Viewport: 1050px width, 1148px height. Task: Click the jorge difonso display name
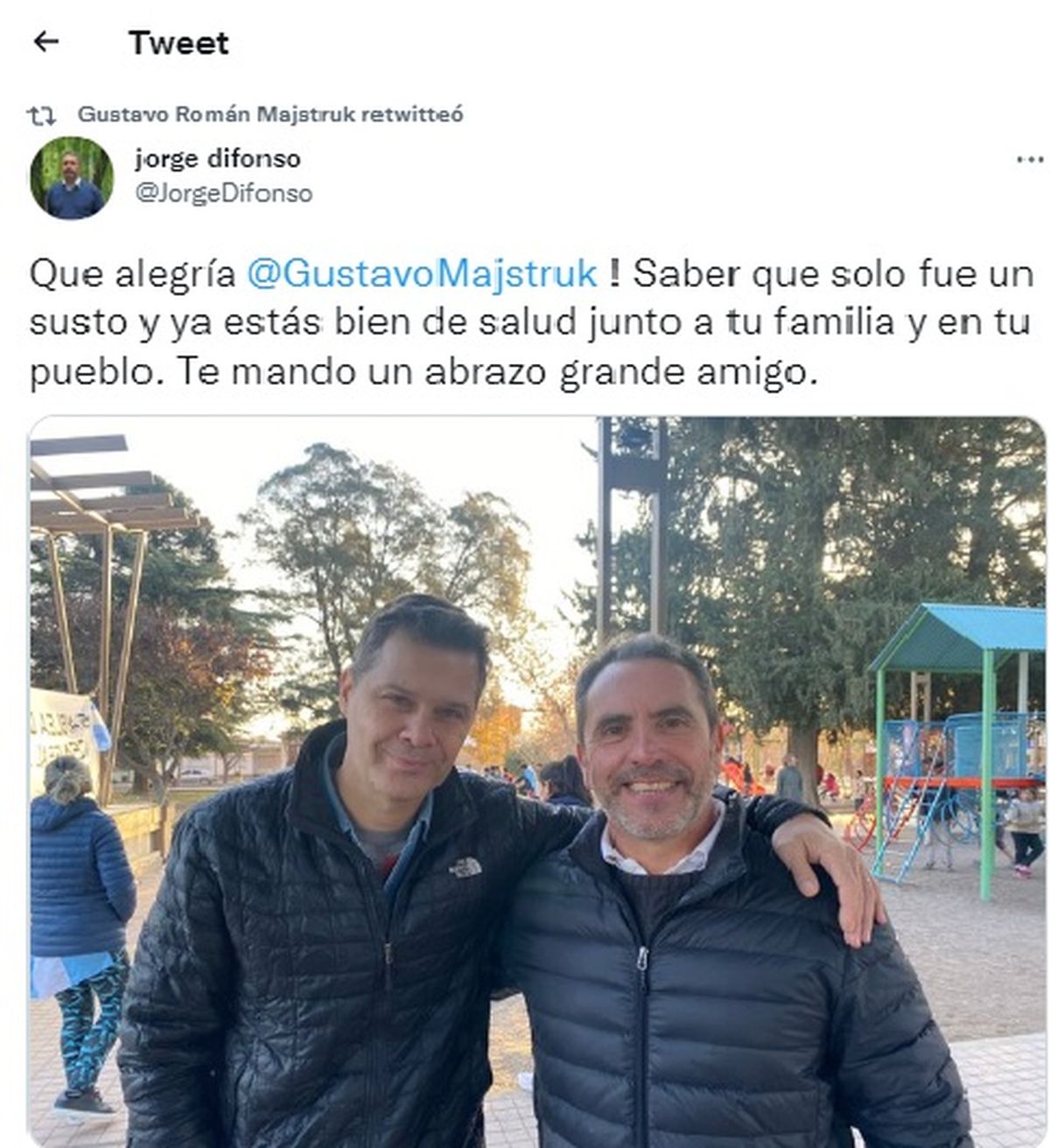tap(218, 158)
